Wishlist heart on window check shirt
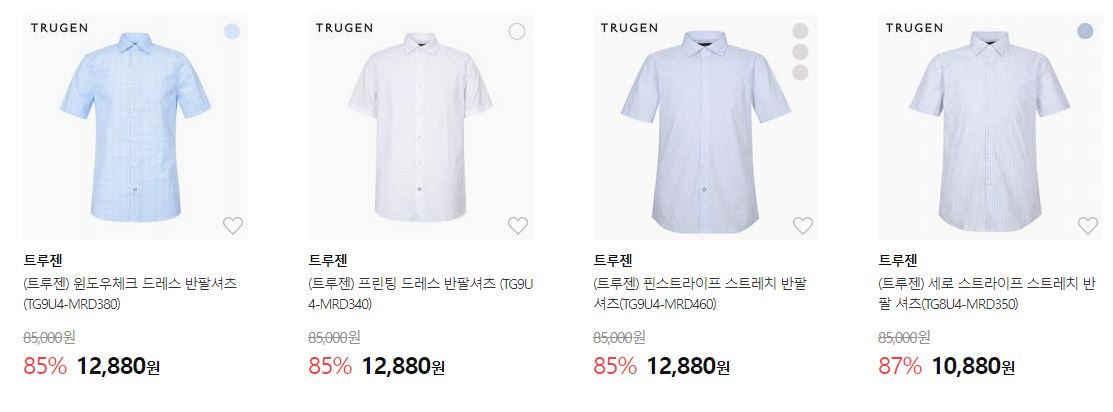 click(233, 226)
